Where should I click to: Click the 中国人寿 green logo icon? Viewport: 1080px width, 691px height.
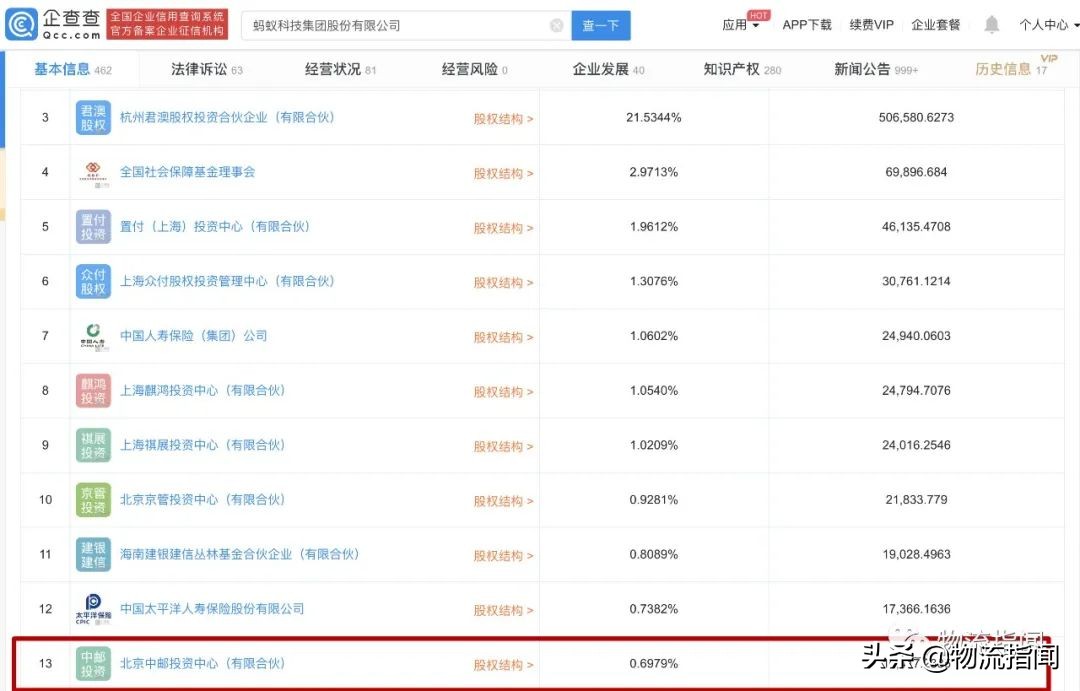[x=92, y=335]
